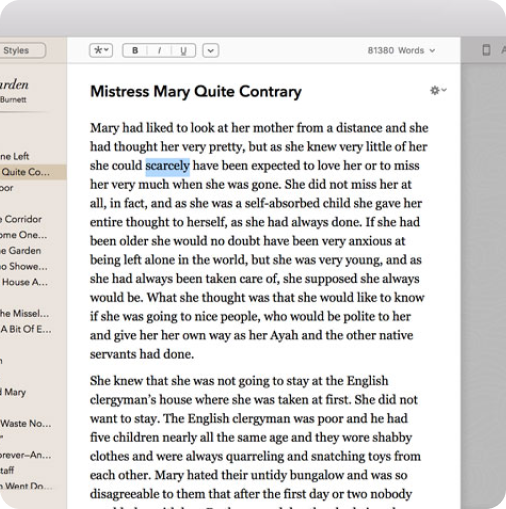Open the 'he Missel...' chapter in sidebar
The width and height of the screenshot is (506, 509).
[24, 313]
